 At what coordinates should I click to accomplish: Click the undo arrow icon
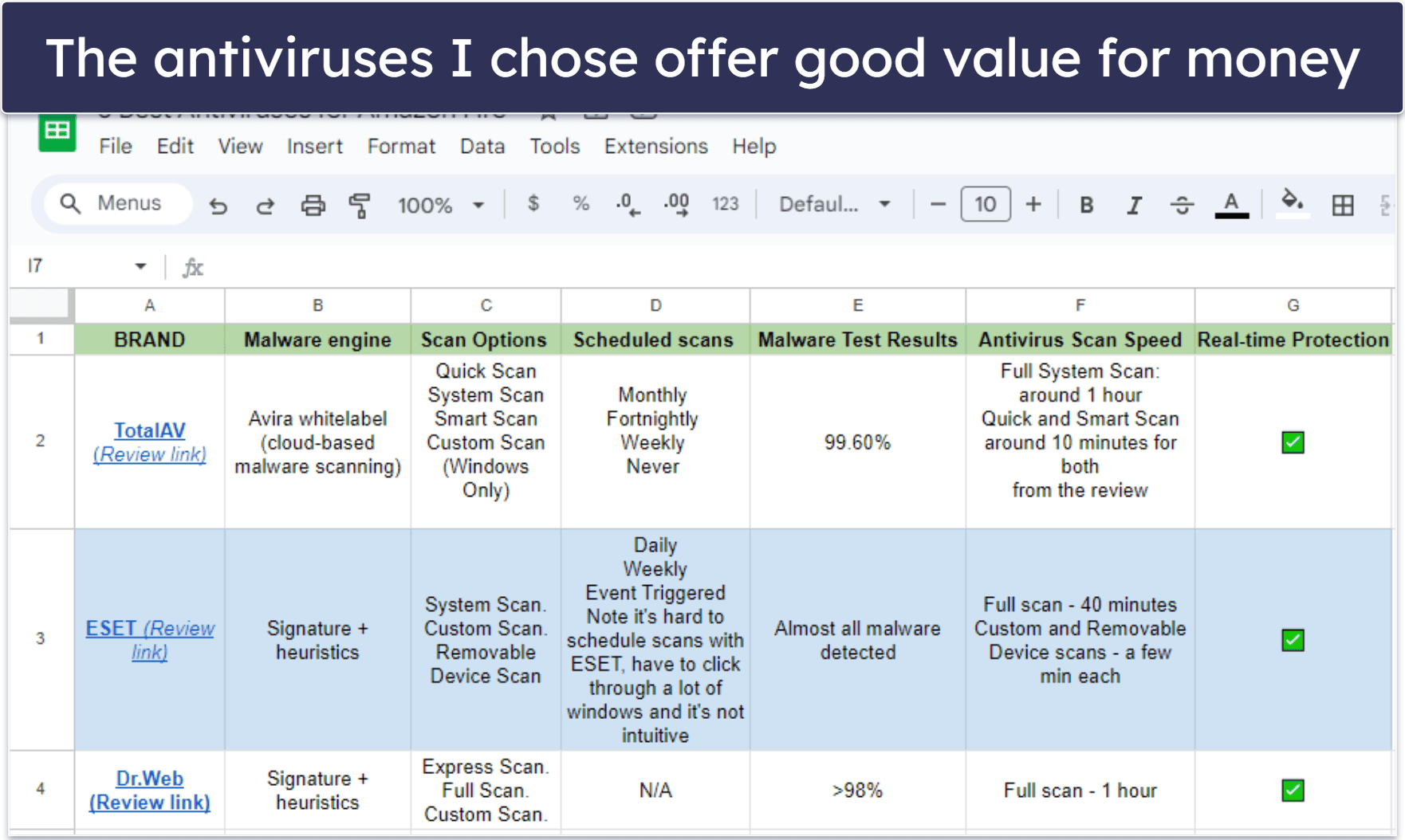[x=218, y=206]
